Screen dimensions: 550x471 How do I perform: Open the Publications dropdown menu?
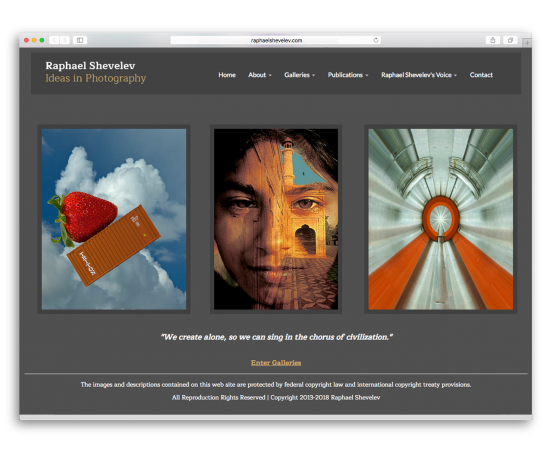348,75
